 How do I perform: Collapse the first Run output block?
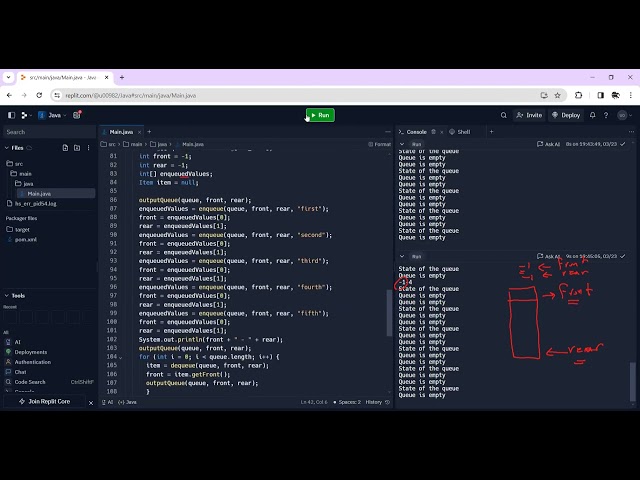click(x=402, y=144)
